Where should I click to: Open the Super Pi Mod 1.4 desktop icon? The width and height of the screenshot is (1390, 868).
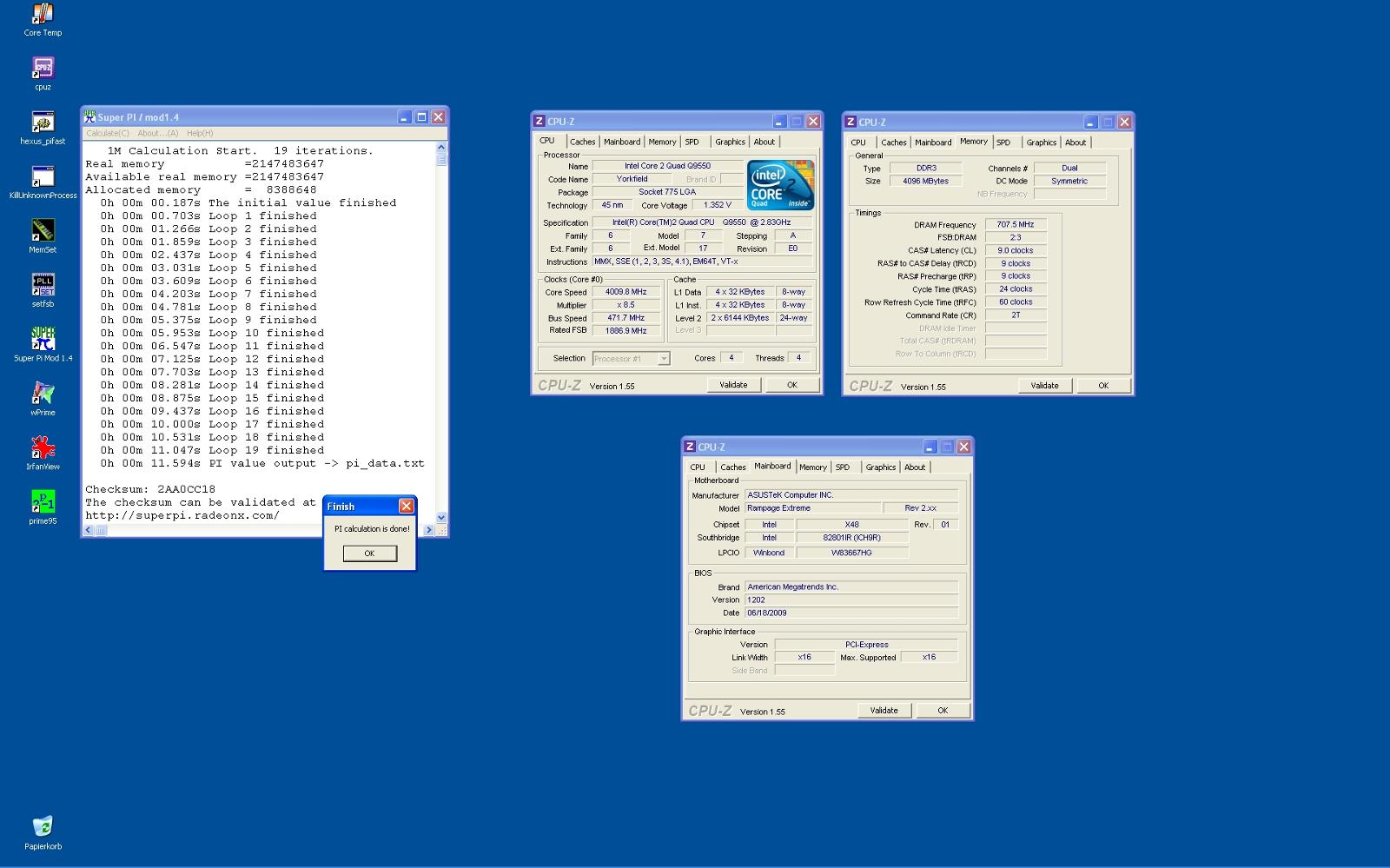point(43,345)
